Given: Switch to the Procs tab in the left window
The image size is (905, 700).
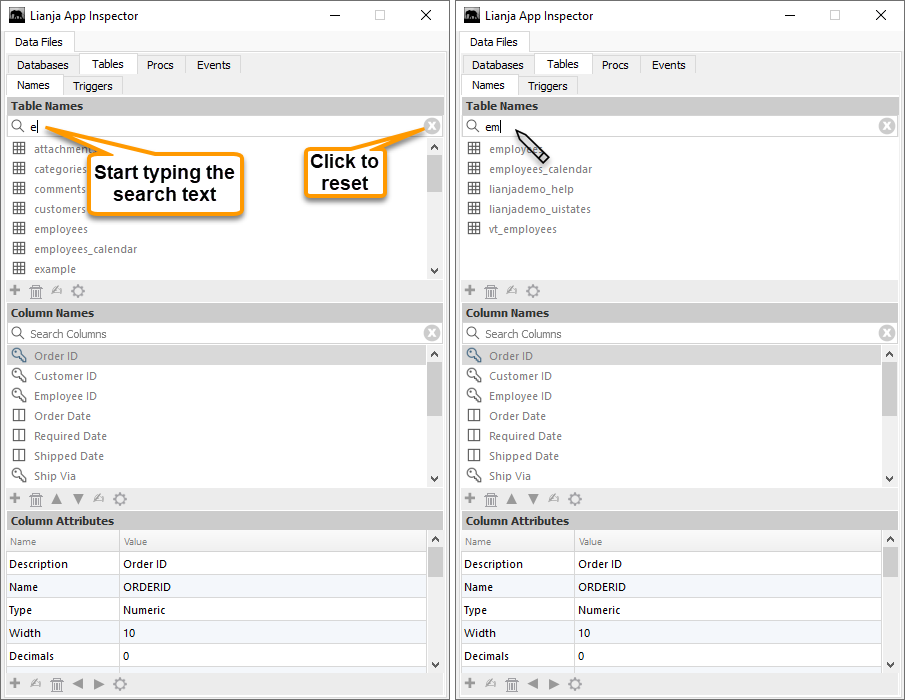Looking at the screenshot, I should pyautogui.click(x=160, y=65).
